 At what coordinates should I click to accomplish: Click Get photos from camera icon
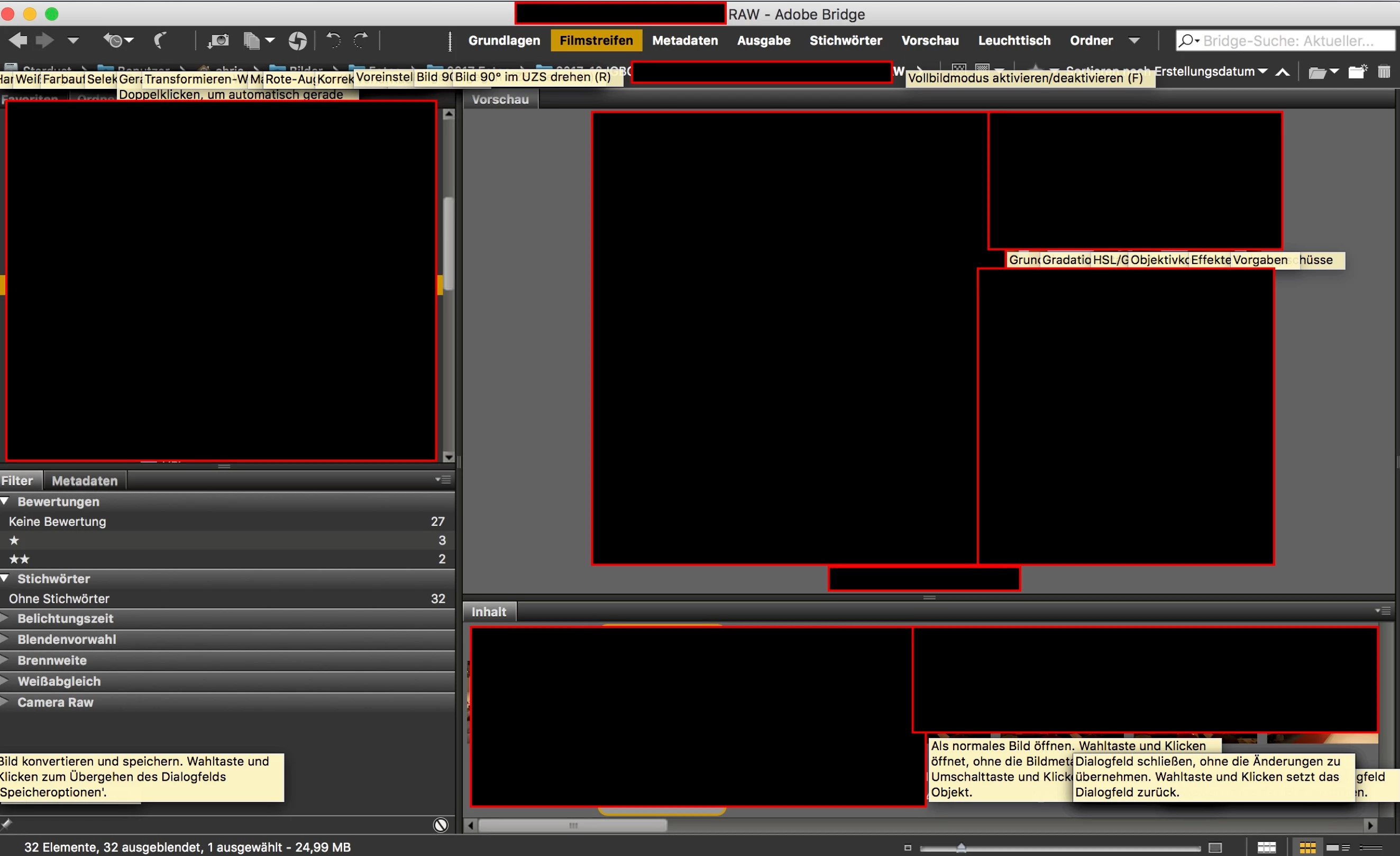[218, 40]
